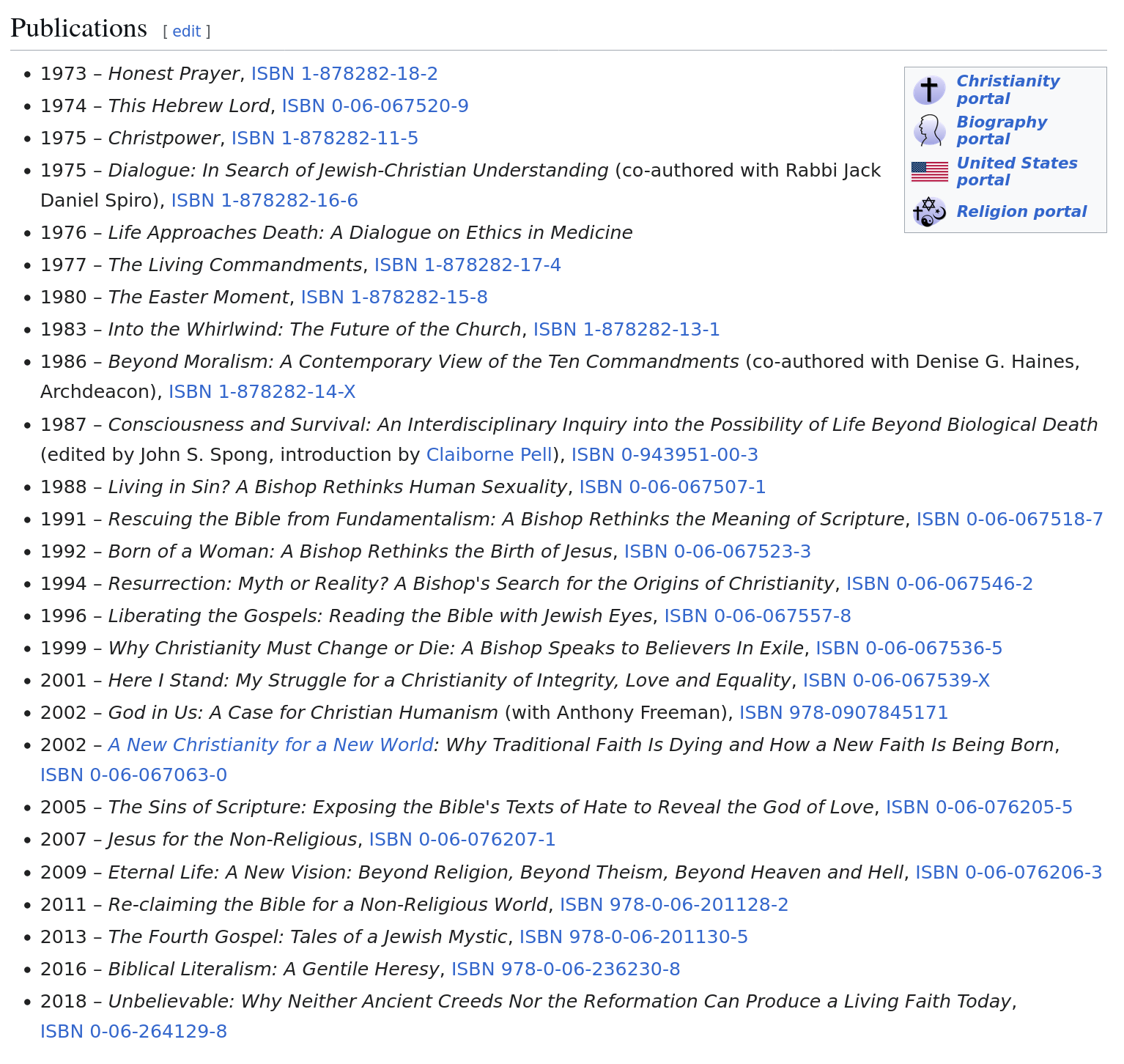Image resolution: width=1124 pixels, height=1064 pixels.
Task: Click the title The Living Commandments
Action: pos(235,265)
